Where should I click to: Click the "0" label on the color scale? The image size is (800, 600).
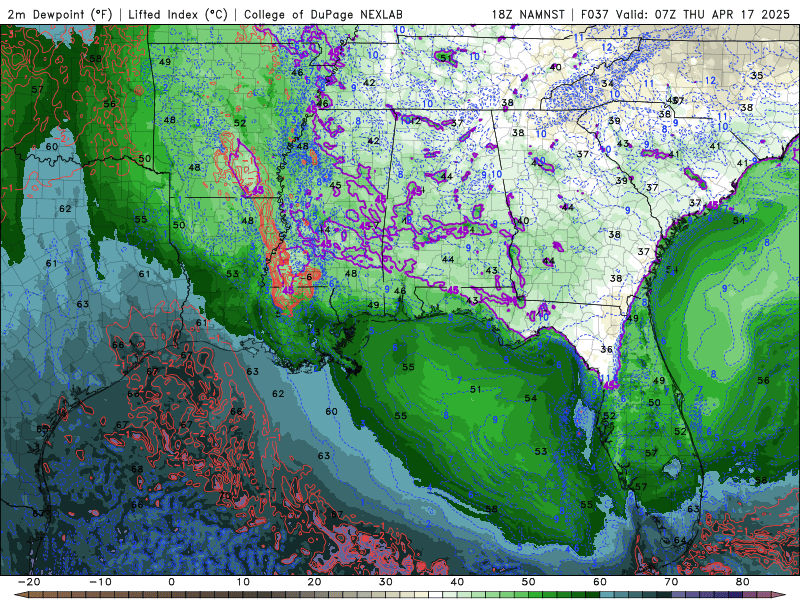pos(171,582)
